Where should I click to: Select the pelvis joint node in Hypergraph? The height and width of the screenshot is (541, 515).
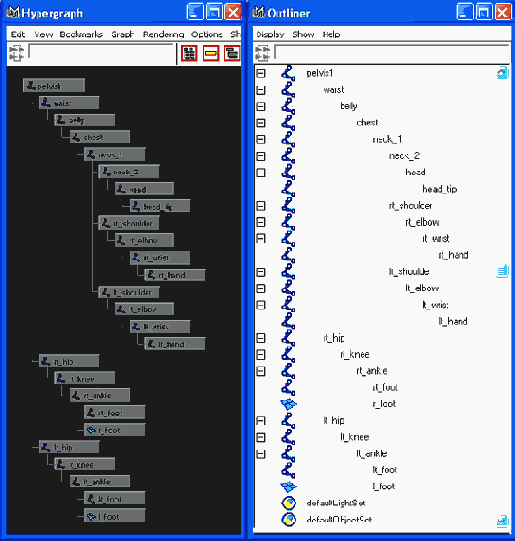pos(54,86)
